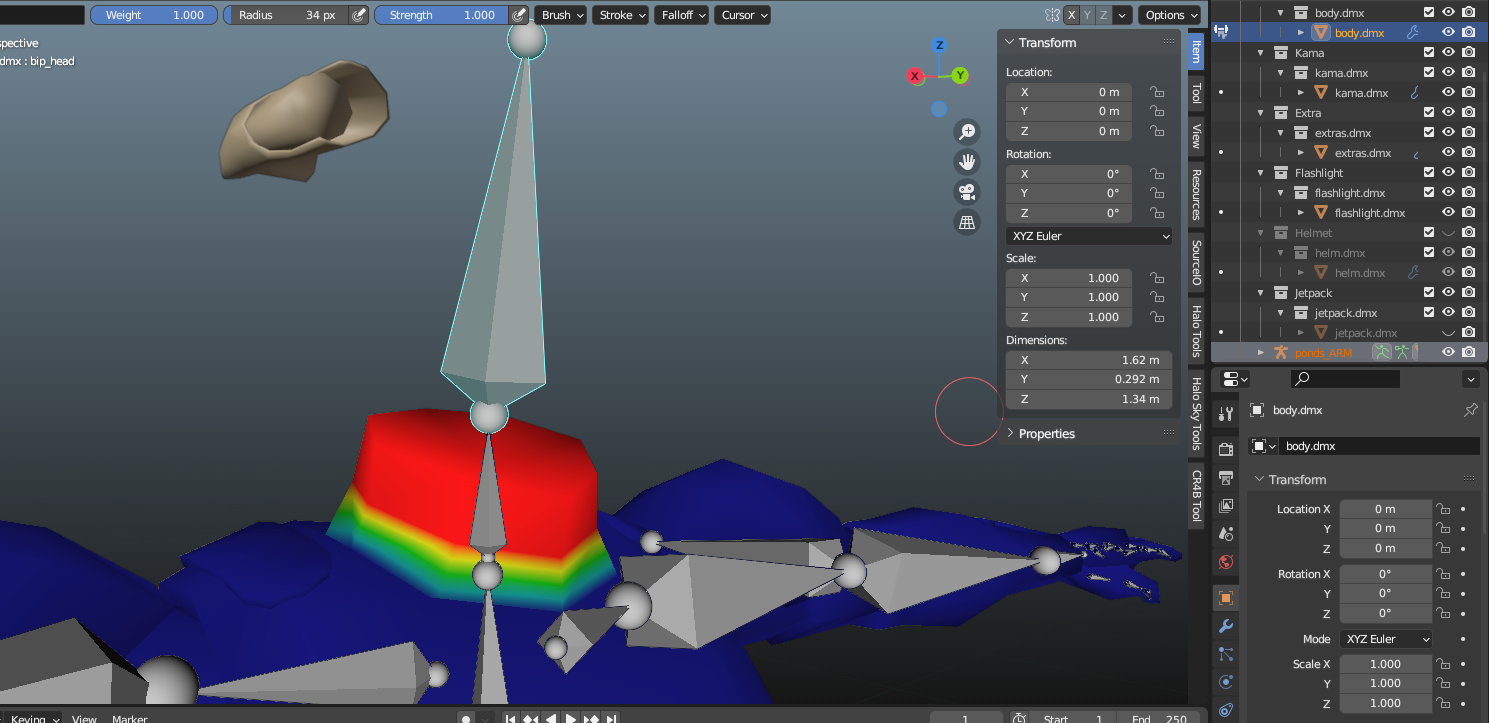Open the World properties tab
Screen dimensions: 1489x723
tap(1226, 562)
